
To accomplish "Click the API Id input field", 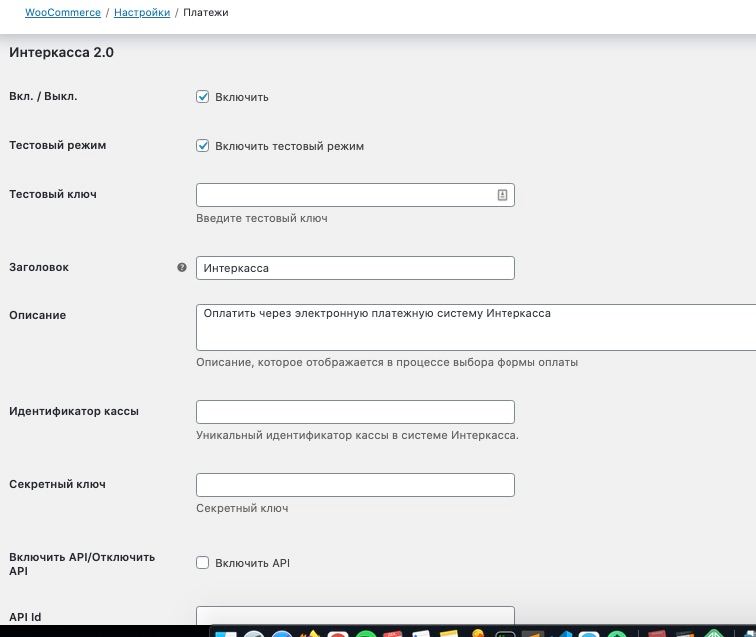I will 355,615.
